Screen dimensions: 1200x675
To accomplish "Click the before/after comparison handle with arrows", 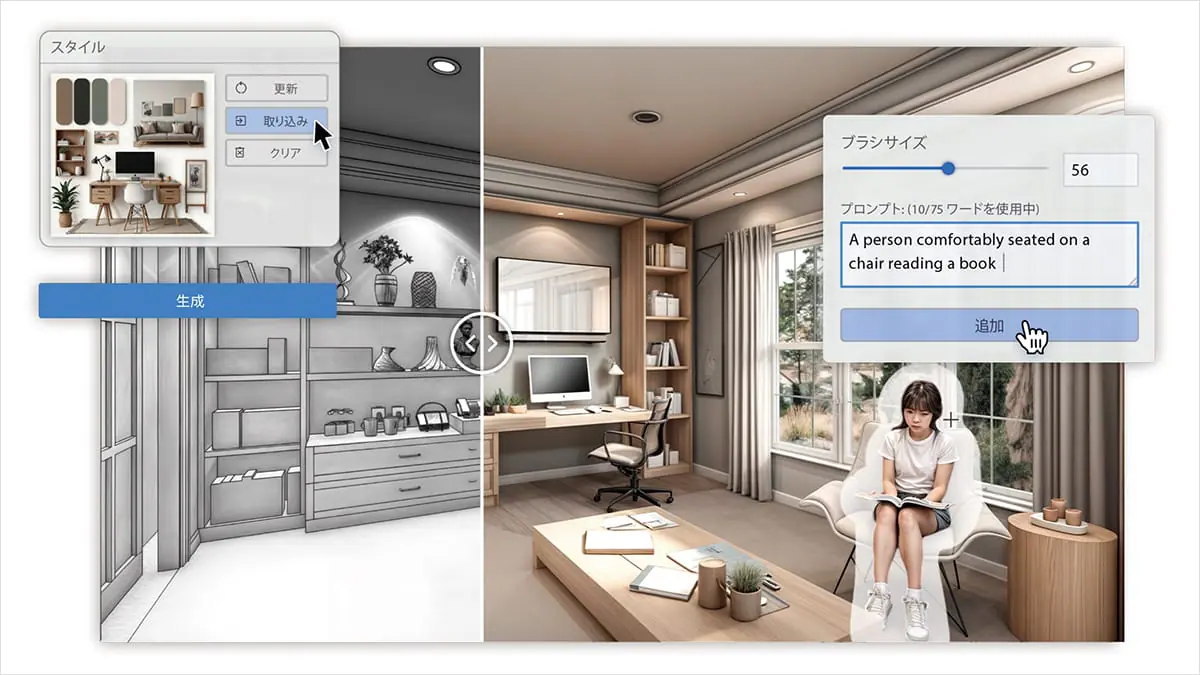I will click(481, 345).
